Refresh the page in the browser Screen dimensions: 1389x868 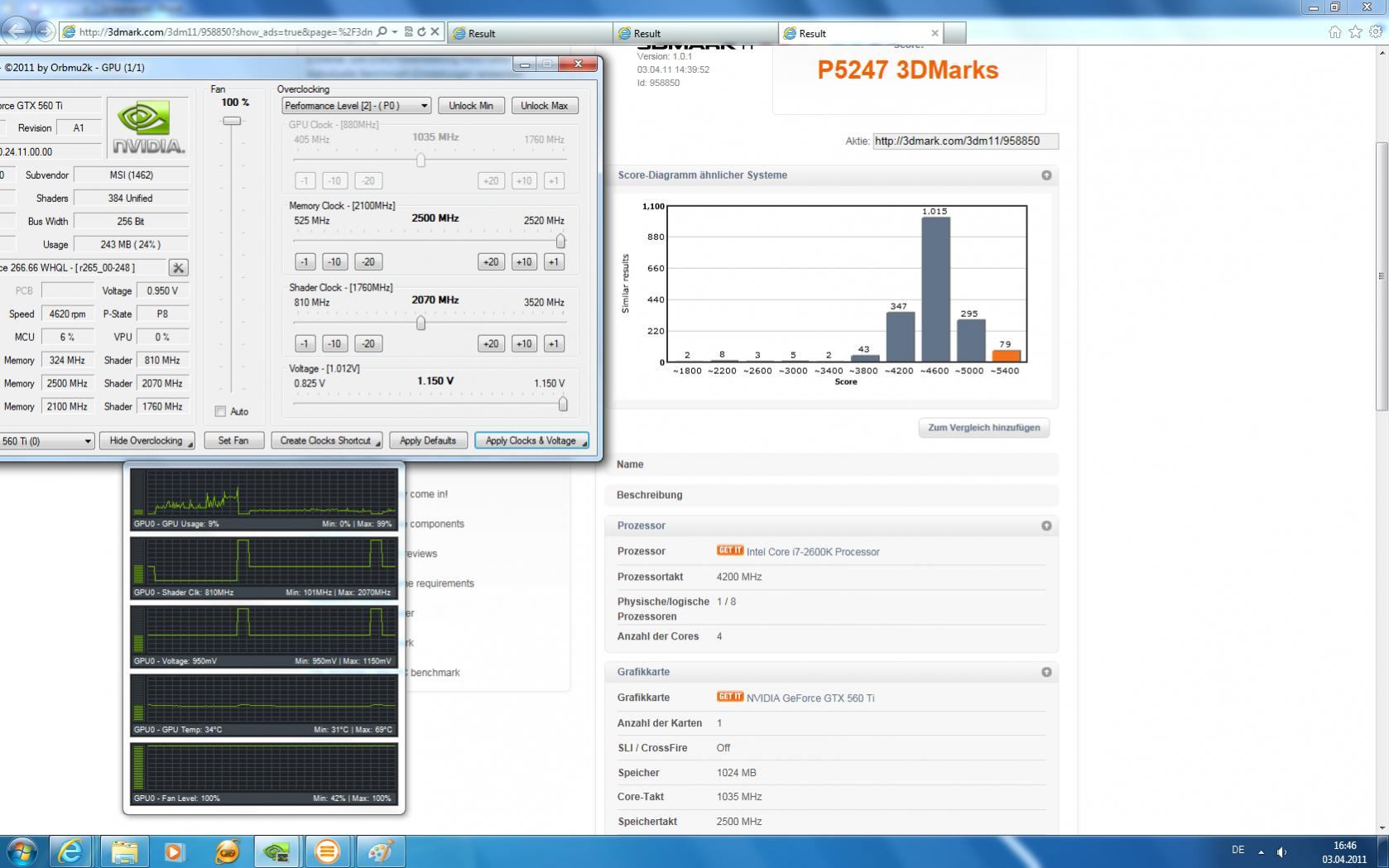421,32
